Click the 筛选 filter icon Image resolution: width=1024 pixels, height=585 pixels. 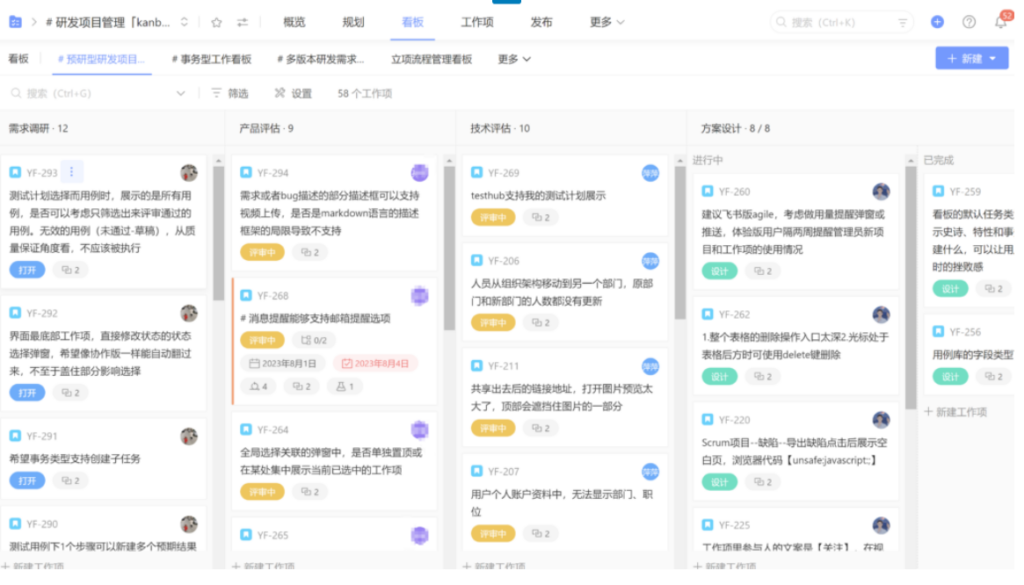216,93
